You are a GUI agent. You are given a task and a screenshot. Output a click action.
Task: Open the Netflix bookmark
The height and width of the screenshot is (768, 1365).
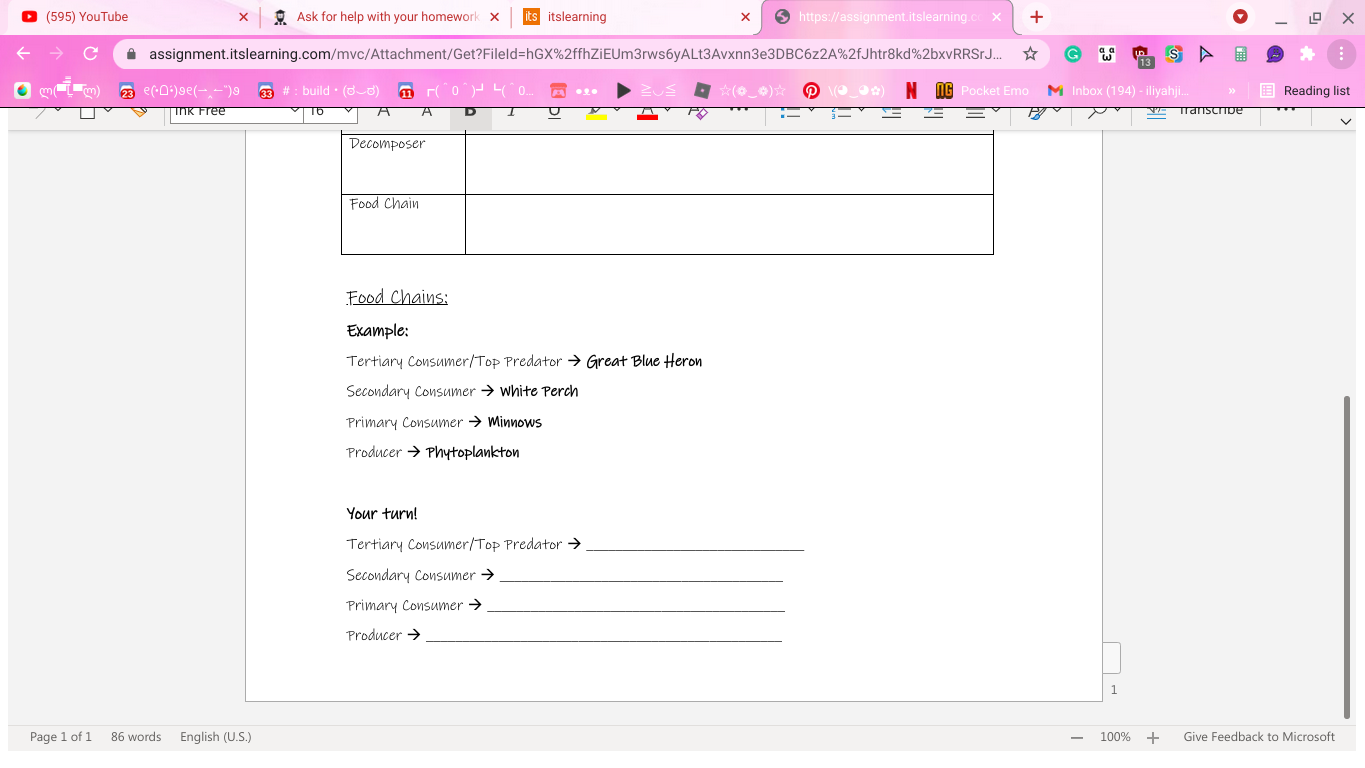911,90
